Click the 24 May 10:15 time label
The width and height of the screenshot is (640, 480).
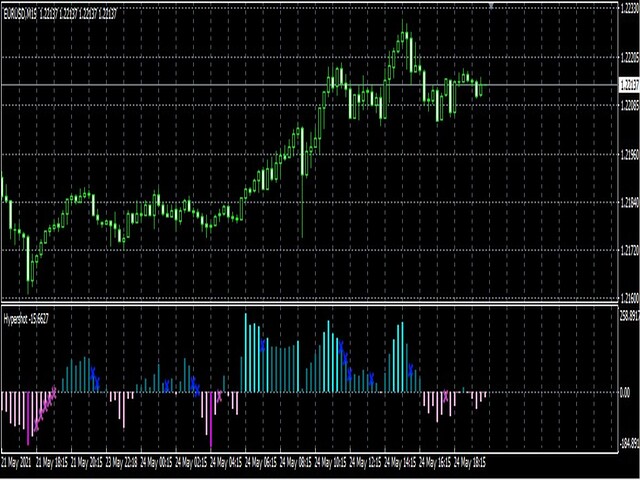[331, 462]
